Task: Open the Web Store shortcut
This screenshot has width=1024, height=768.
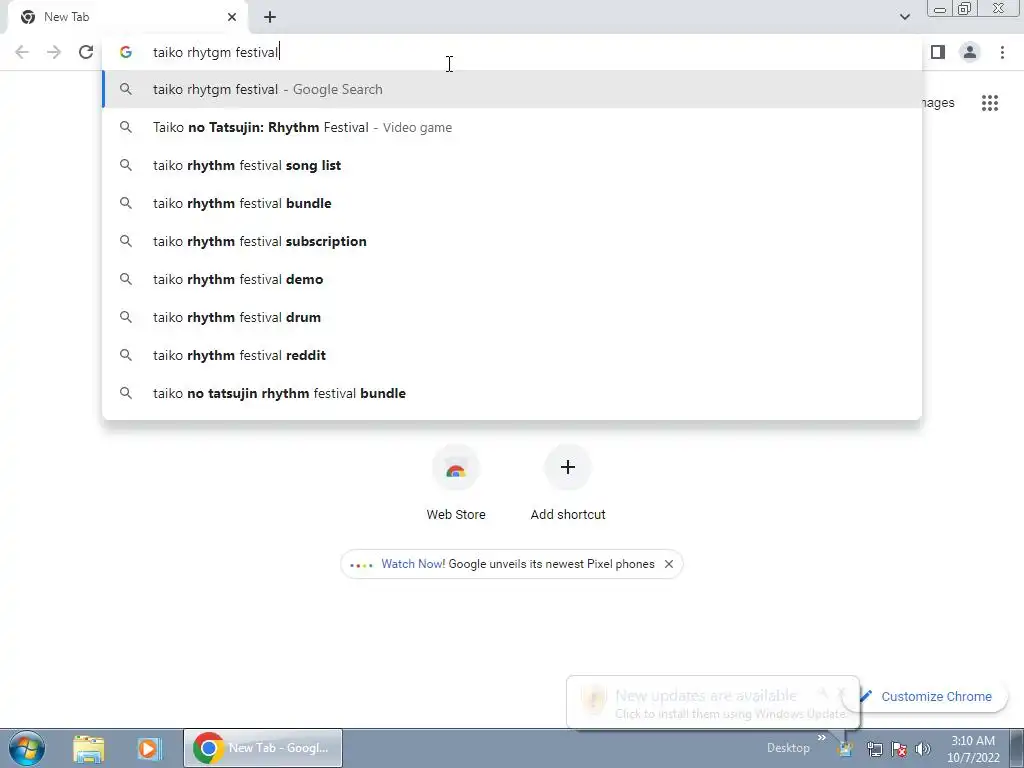Action: [x=456, y=484]
